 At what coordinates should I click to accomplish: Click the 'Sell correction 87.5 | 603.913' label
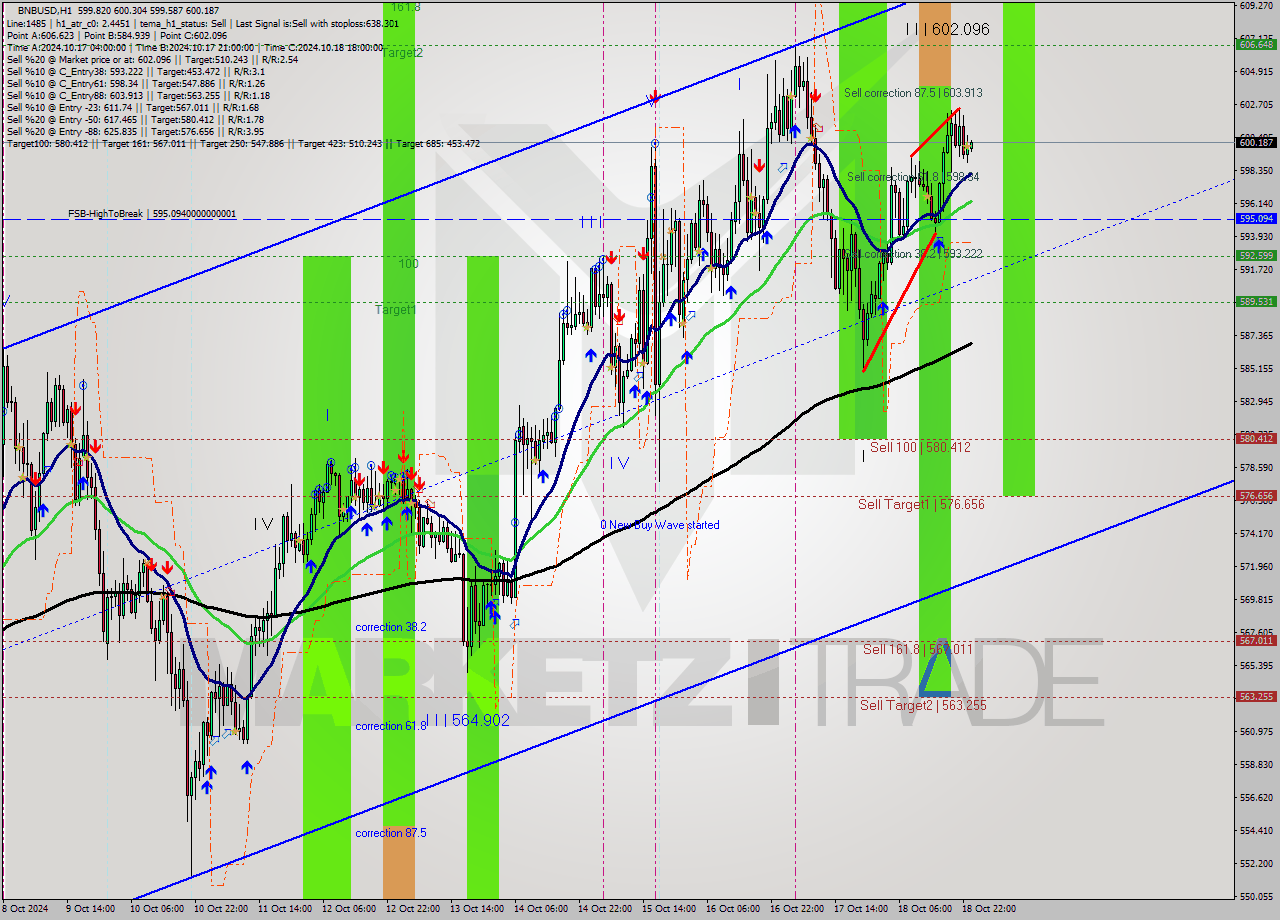[913, 92]
